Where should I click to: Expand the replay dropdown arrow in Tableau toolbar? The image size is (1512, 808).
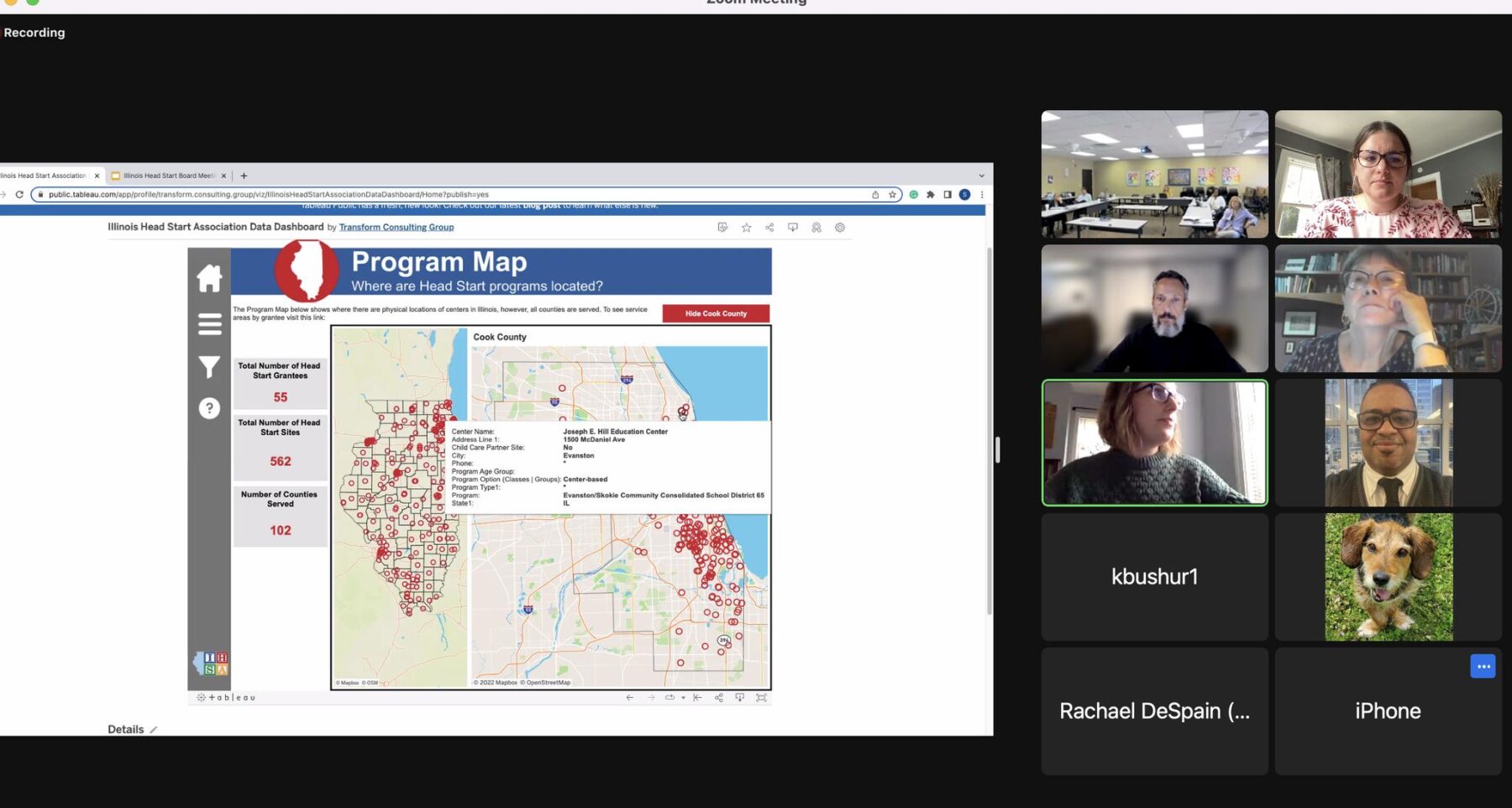(683, 698)
